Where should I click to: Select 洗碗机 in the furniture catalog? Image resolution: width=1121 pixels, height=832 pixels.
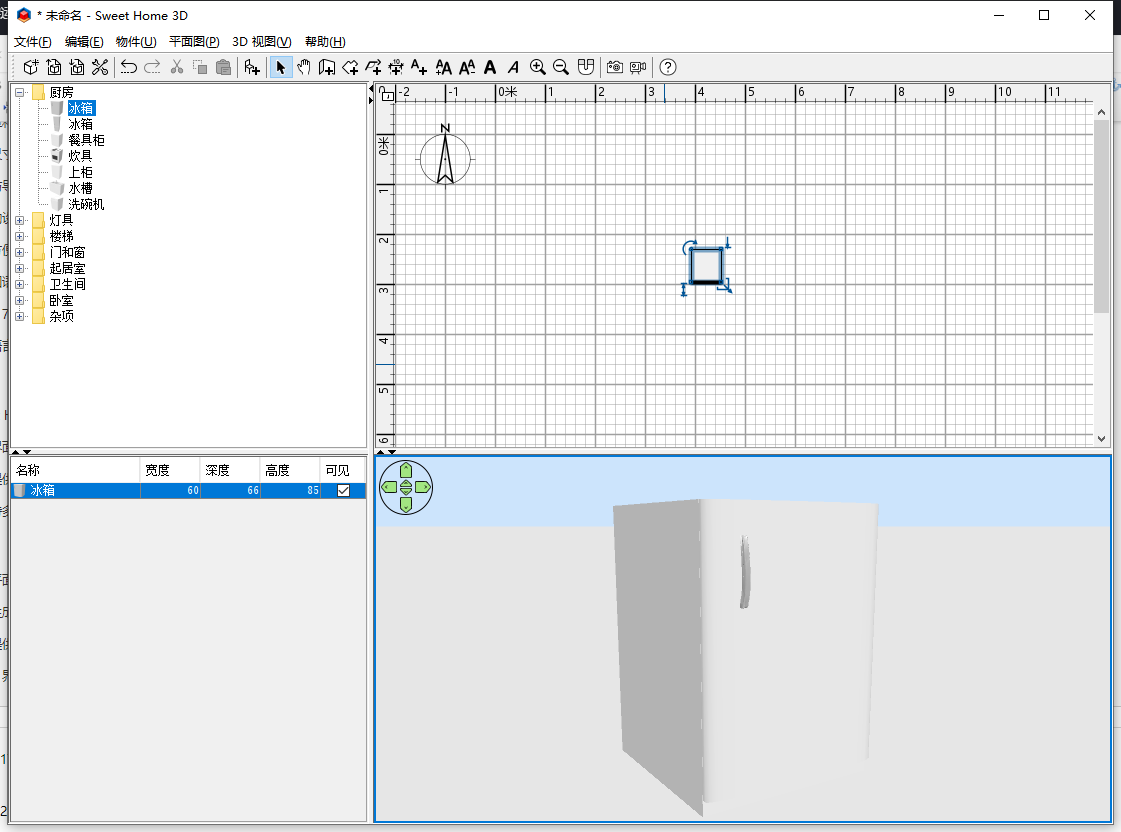coord(86,204)
